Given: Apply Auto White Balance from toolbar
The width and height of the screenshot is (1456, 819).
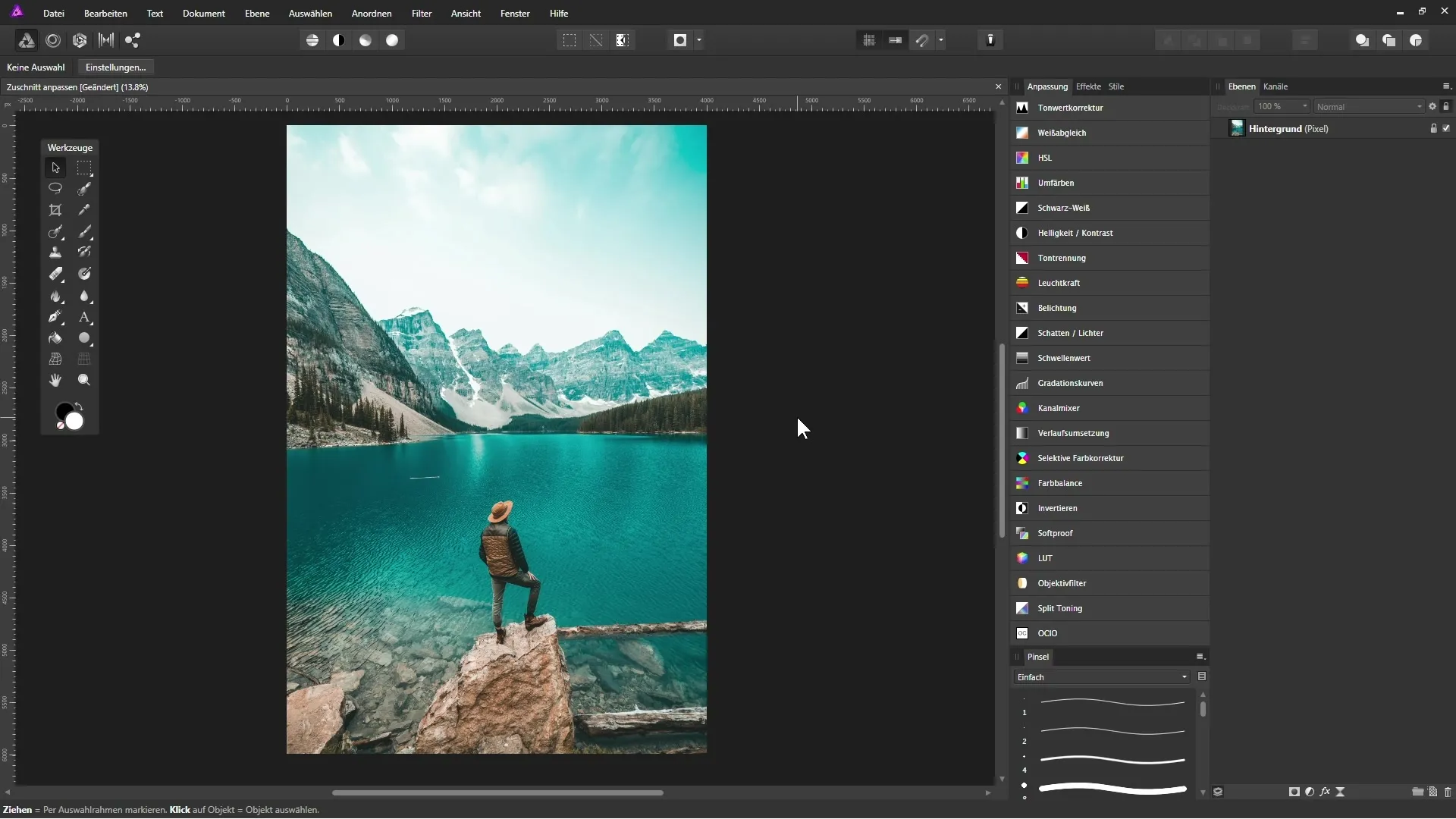Looking at the screenshot, I should pyautogui.click(x=392, y=40).
